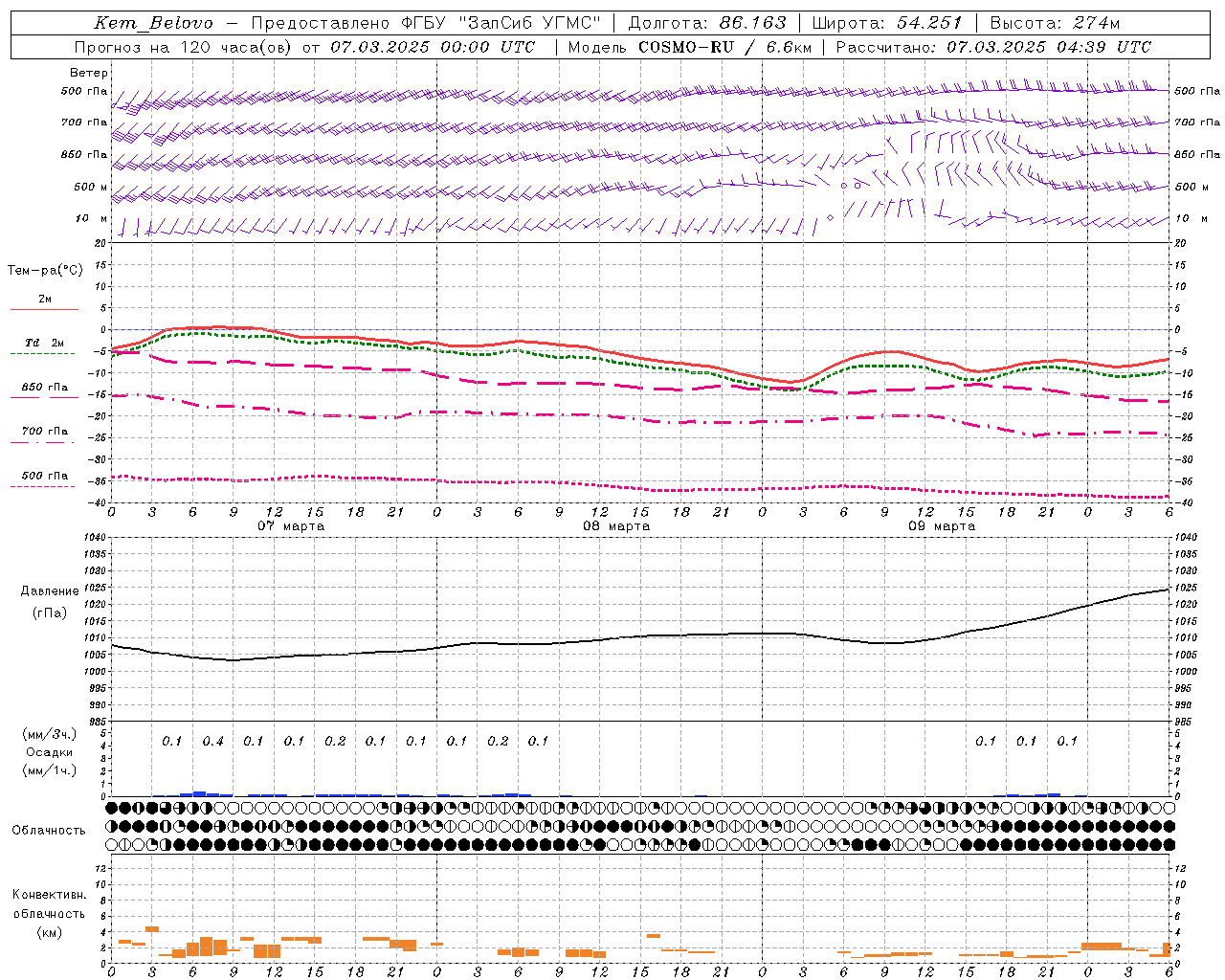The width and height of the screenshot is (1225, 980).
Task: Click the 0.4 precipitation amount value
Action: [212, 742]
